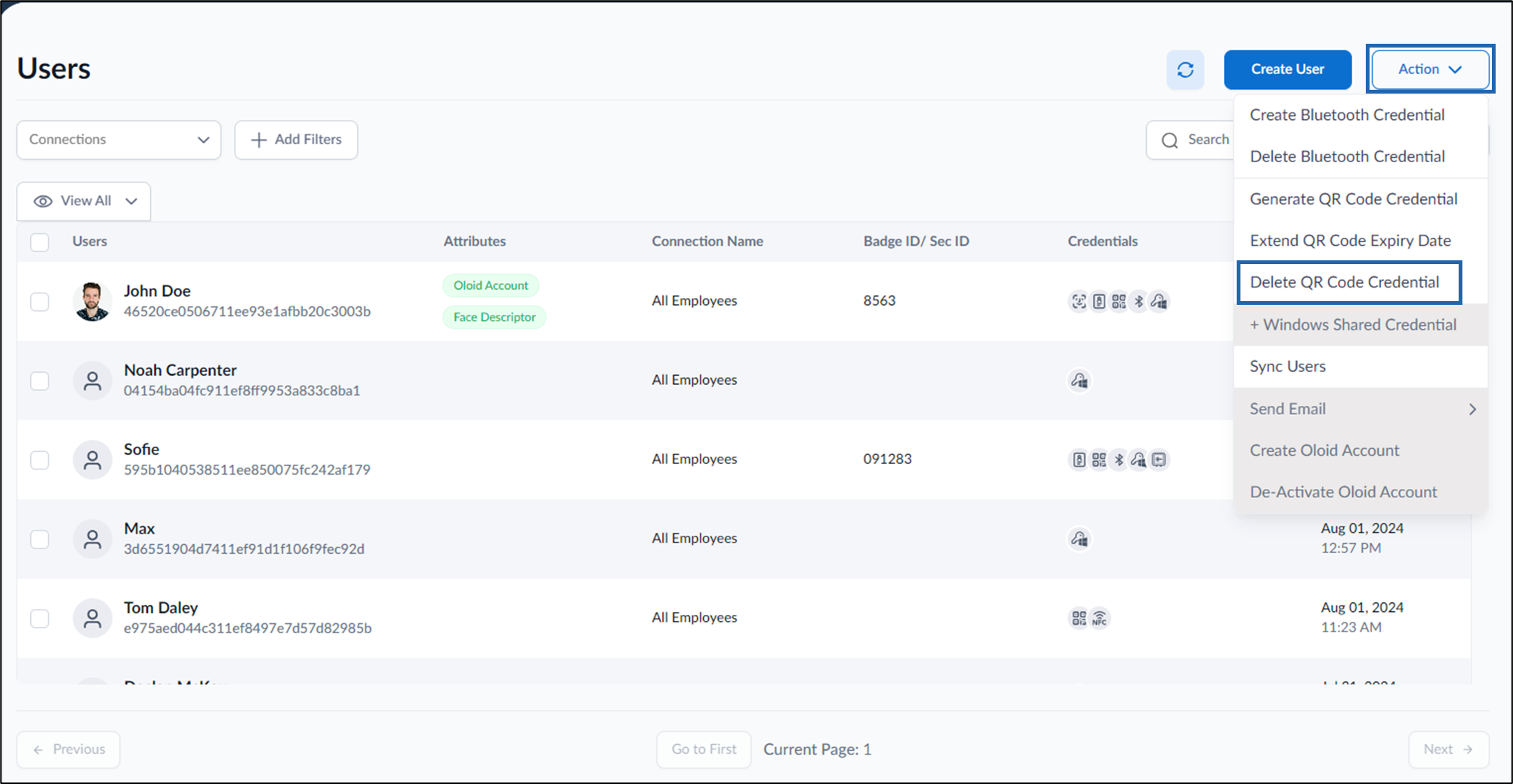Click Max's Windows key credential icon

(x=1080, y=539)
